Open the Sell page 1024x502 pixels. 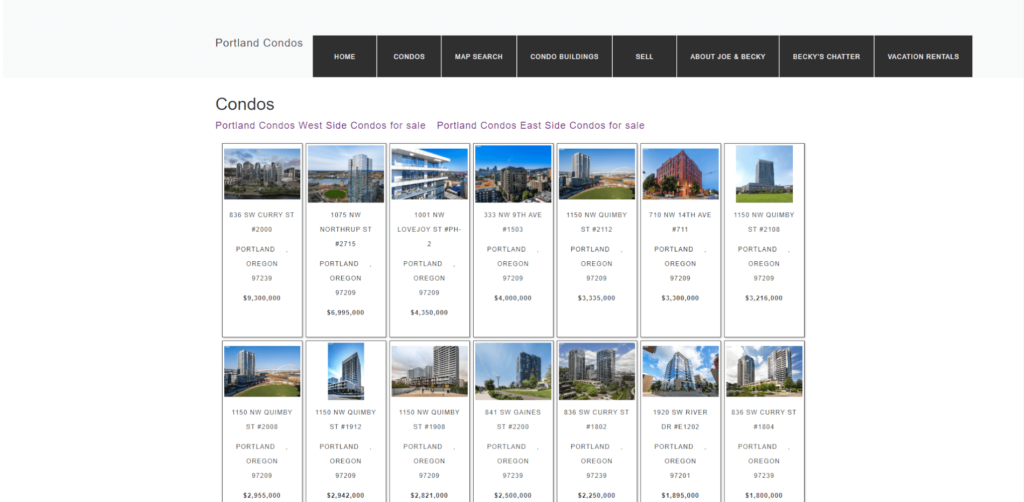click(644, 57)
